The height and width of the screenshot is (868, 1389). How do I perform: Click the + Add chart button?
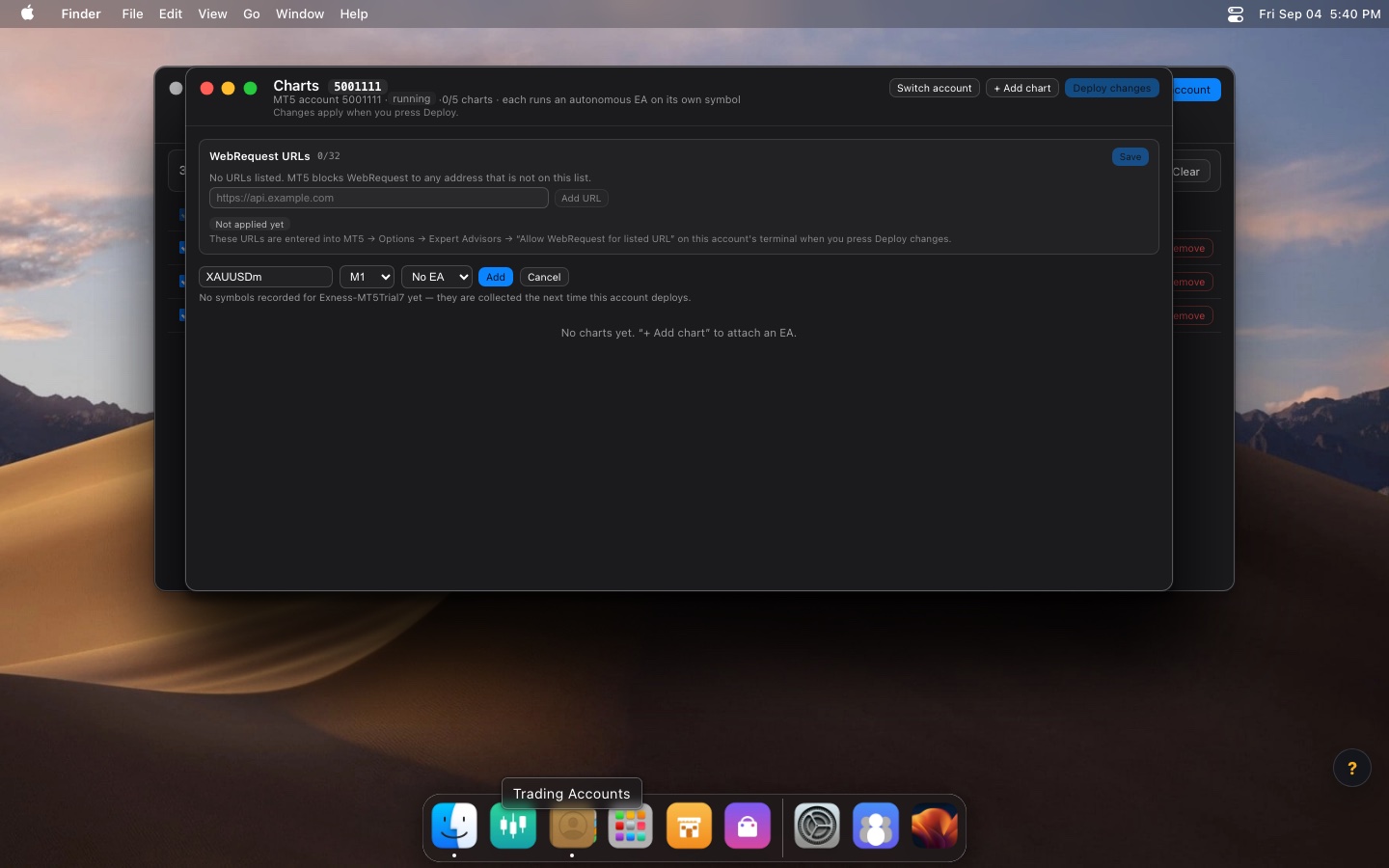(1022, 88)
